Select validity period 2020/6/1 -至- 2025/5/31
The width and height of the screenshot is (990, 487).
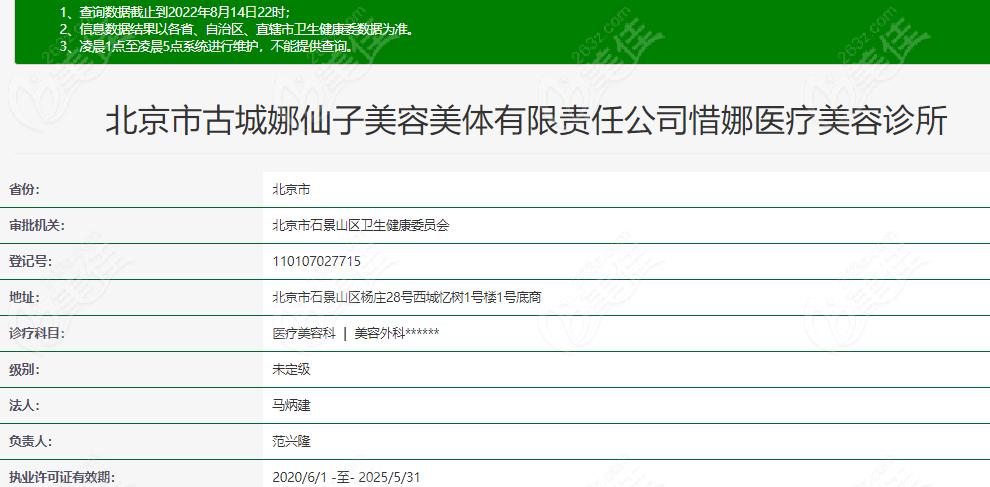click(x=346, y=477)
